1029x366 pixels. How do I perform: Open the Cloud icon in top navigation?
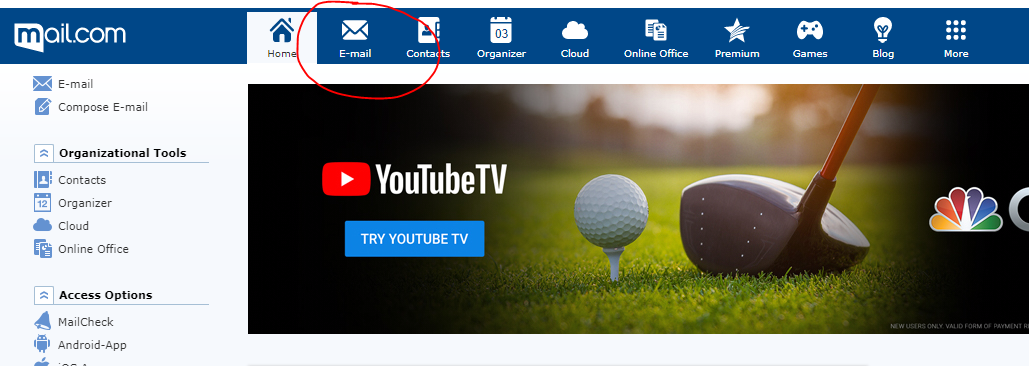coord(575,31)
